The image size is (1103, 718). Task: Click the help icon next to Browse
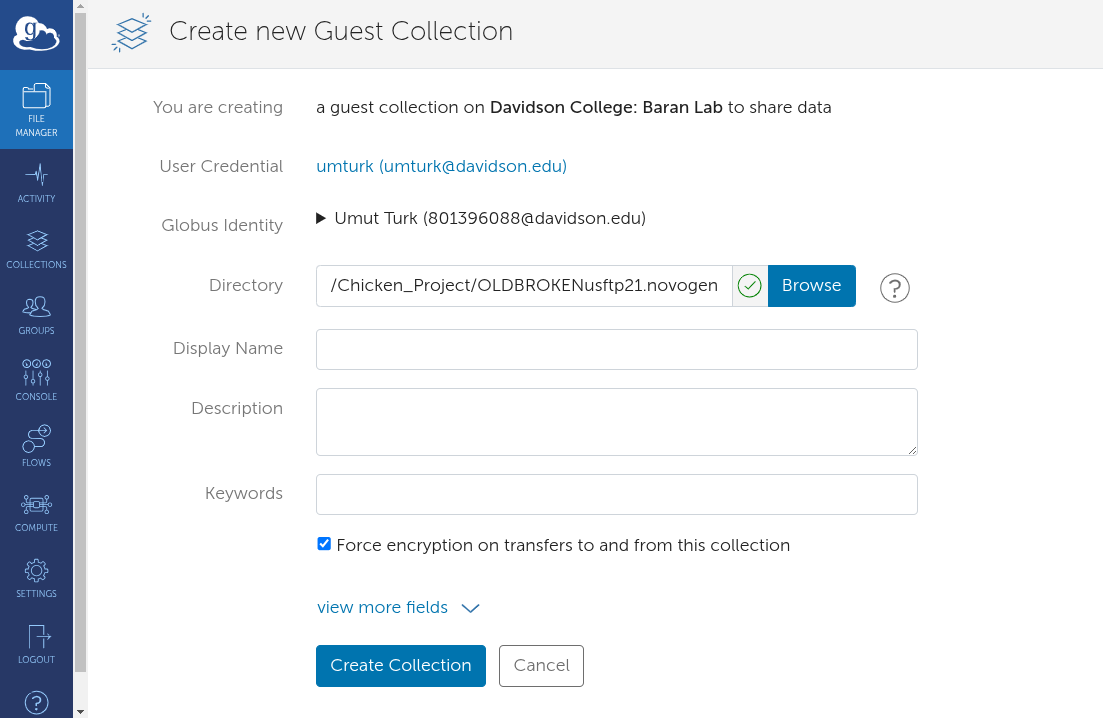point(895,288)
